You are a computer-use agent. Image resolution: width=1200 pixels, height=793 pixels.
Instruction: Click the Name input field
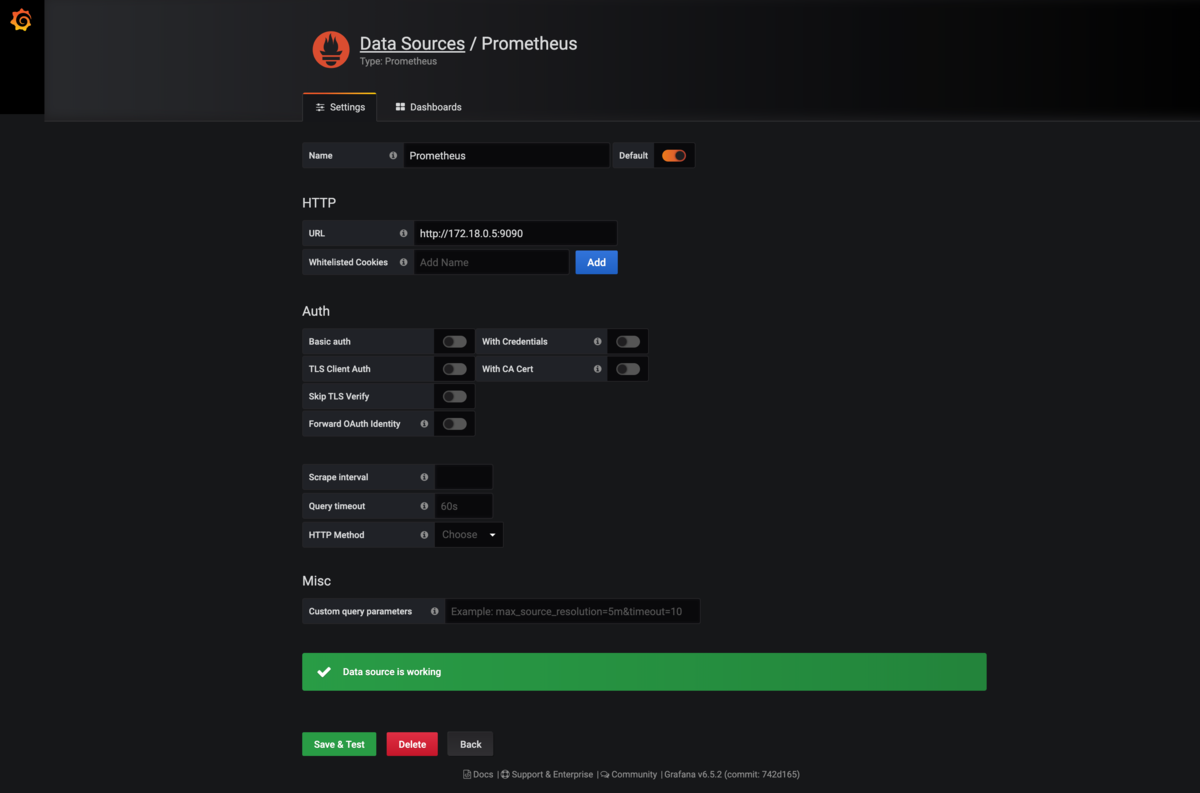coord(506,156)
